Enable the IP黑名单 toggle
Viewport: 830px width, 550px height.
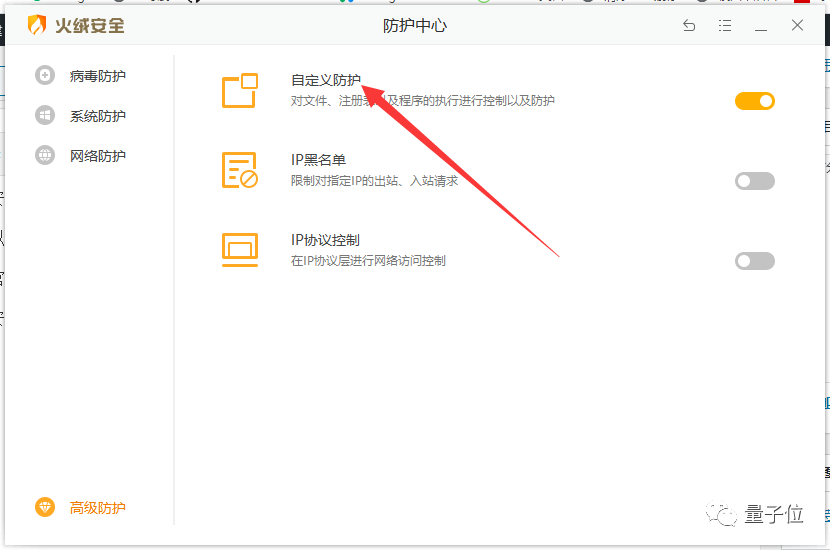coord(754,181)
